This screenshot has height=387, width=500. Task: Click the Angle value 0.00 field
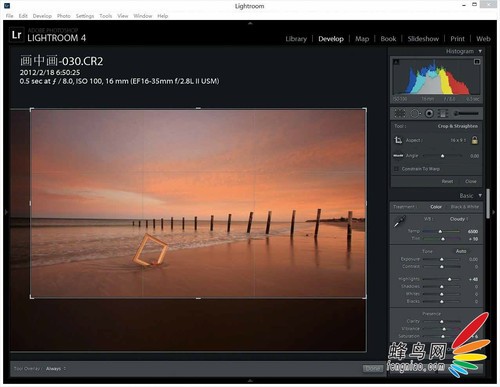474,156
